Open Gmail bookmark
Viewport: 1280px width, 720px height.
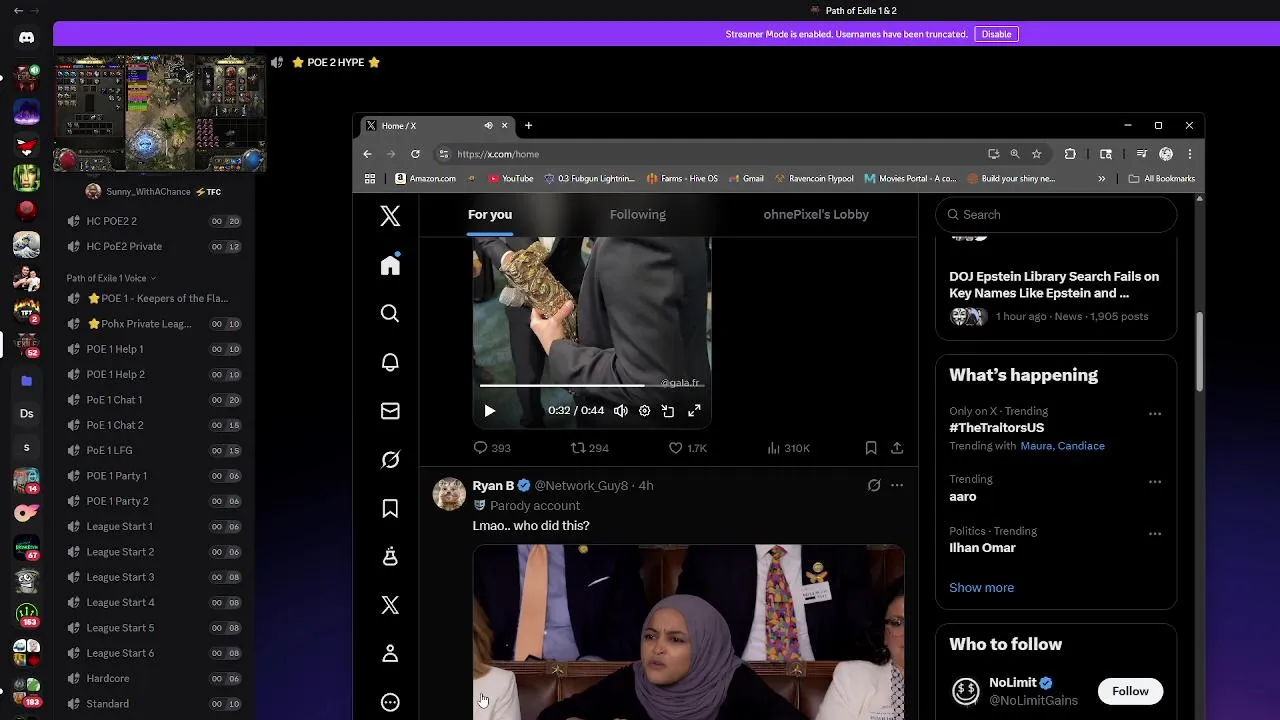click(746, 179)
